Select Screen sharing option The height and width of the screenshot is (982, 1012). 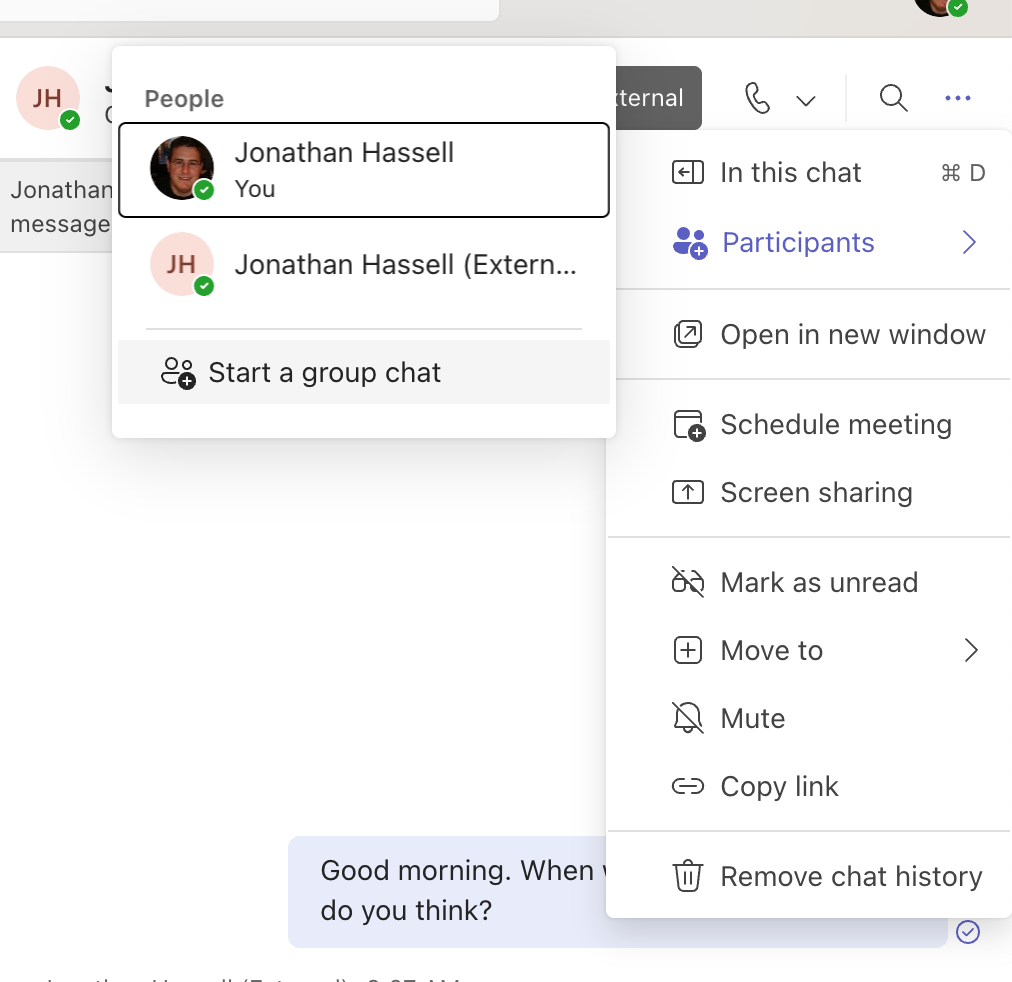pyautogui.click(x=811, y=492)
